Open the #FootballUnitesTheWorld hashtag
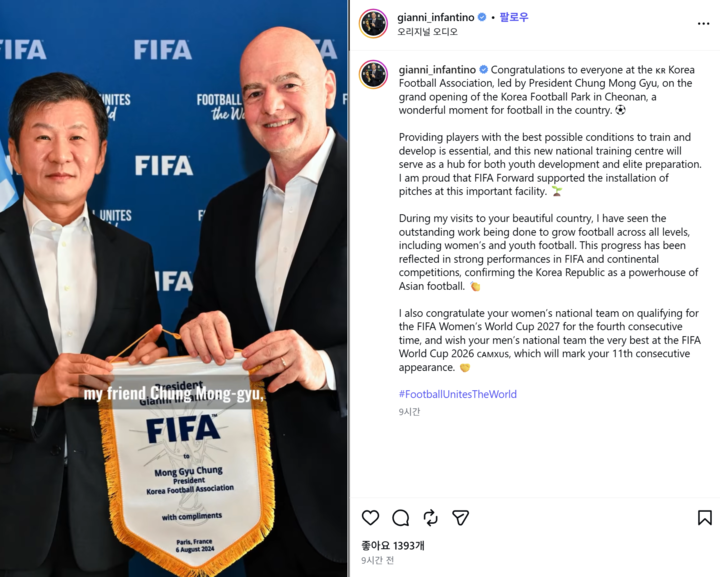 tap(457, 394)
